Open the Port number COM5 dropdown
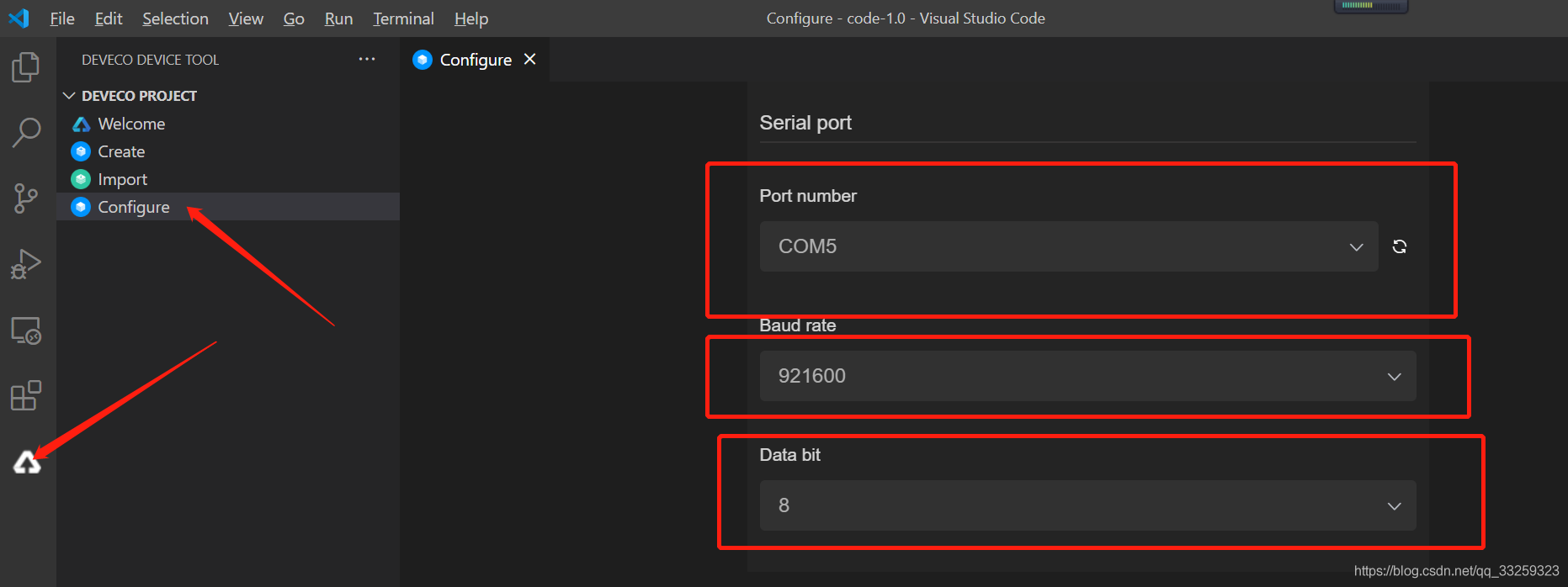 click(x=1069, y=246)
